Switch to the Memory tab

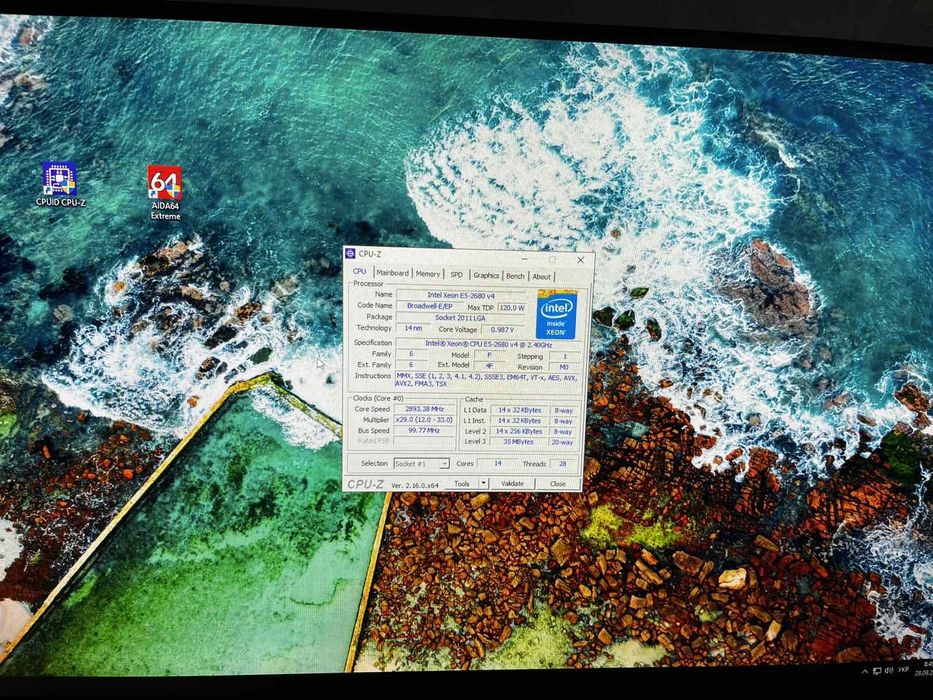pos(428,274)
